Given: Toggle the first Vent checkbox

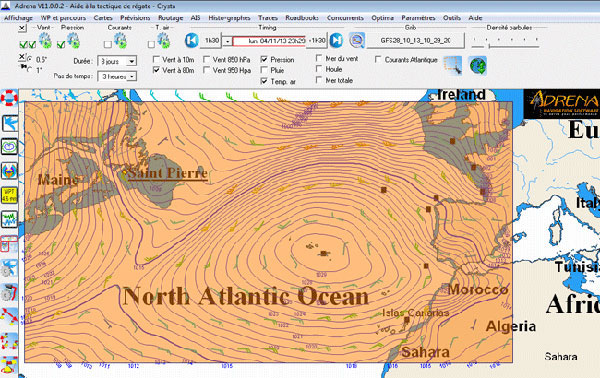Looking at the screenshot, I should pyautogui.click(x=23, y=45).
